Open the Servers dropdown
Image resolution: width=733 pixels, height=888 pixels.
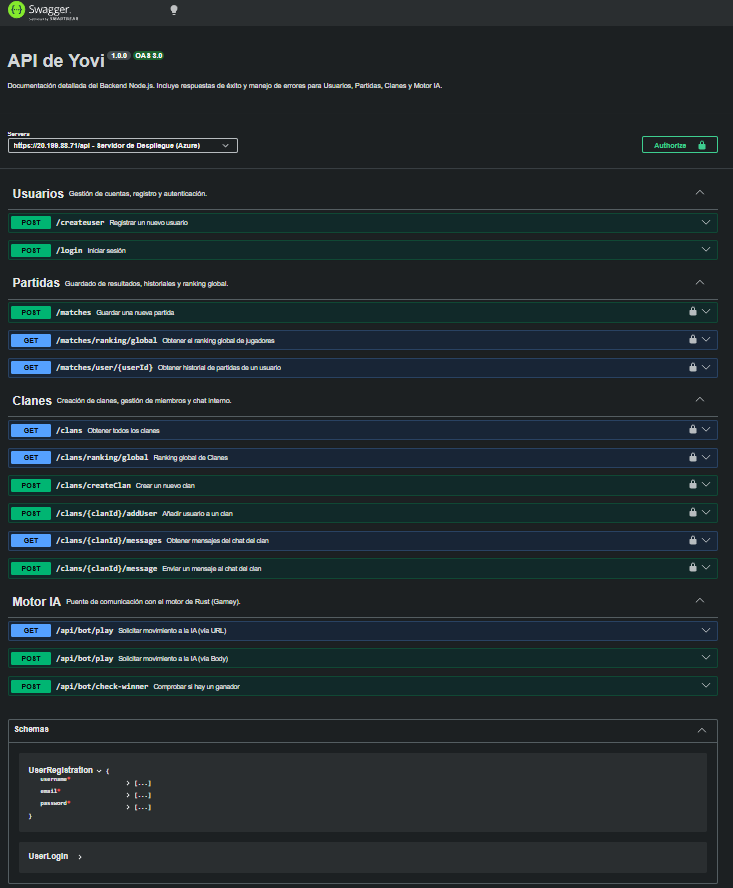(x=122, y=145)
